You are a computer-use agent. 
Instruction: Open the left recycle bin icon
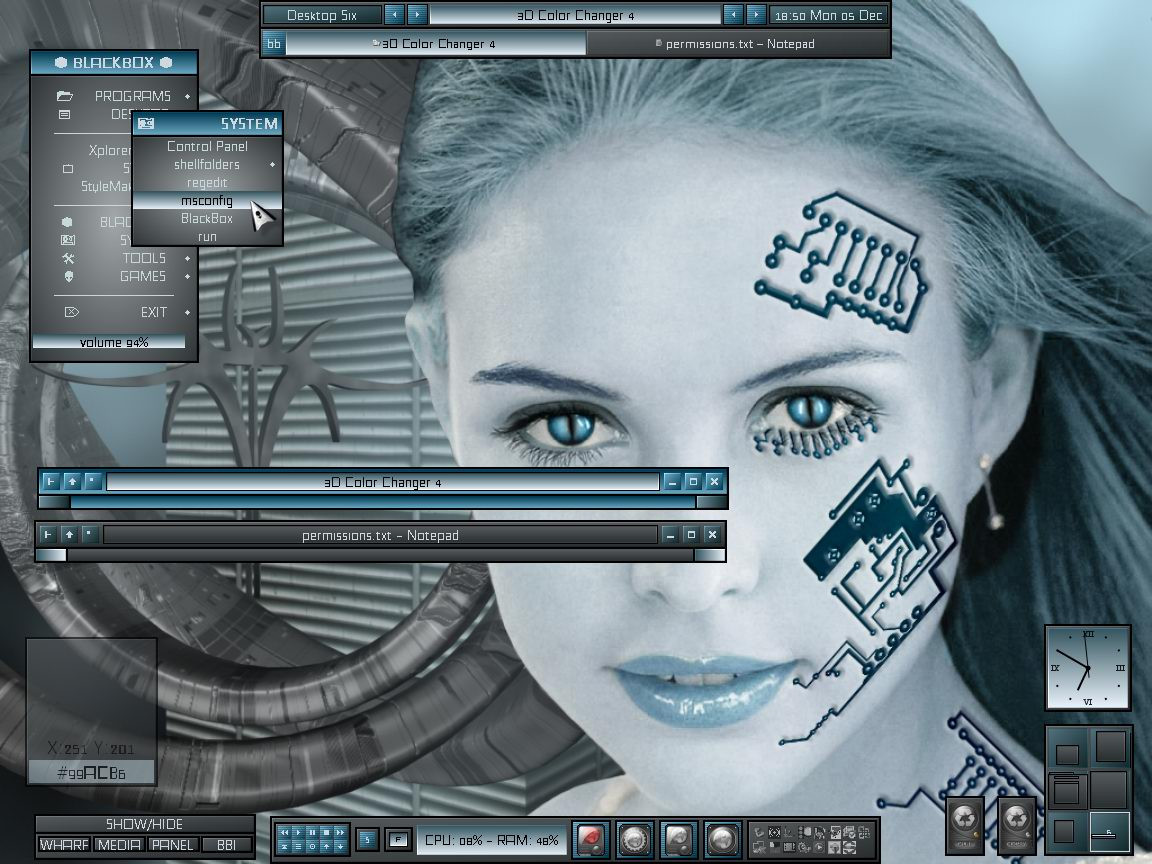coord(965,825)
